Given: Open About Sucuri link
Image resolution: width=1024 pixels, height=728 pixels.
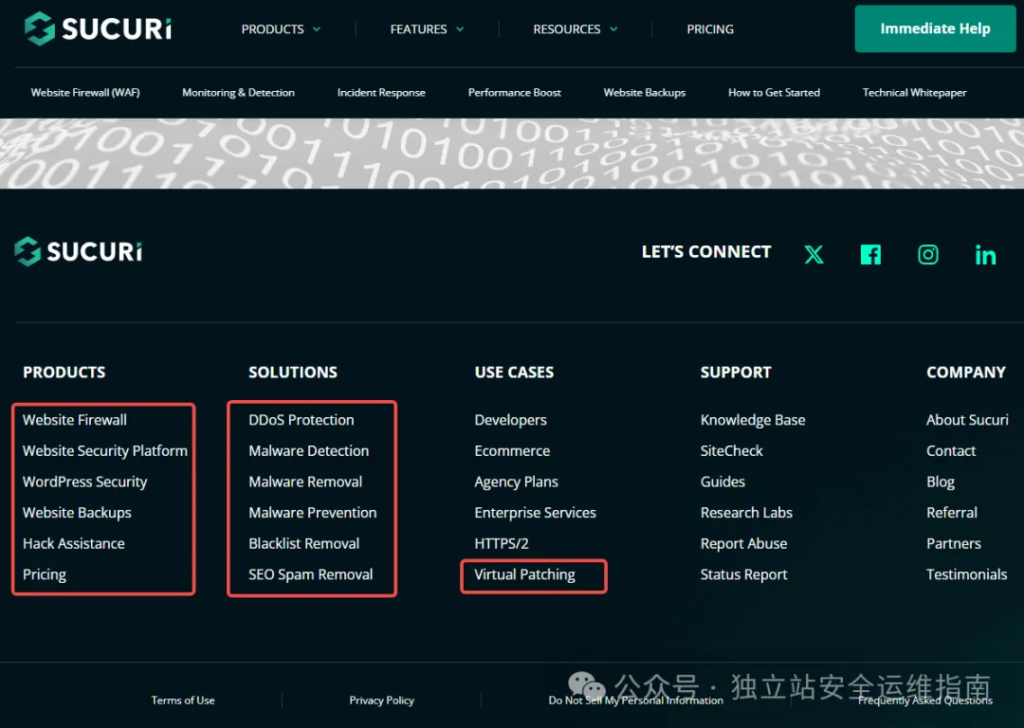Looking at the screenshot, I should click(967, 420).
